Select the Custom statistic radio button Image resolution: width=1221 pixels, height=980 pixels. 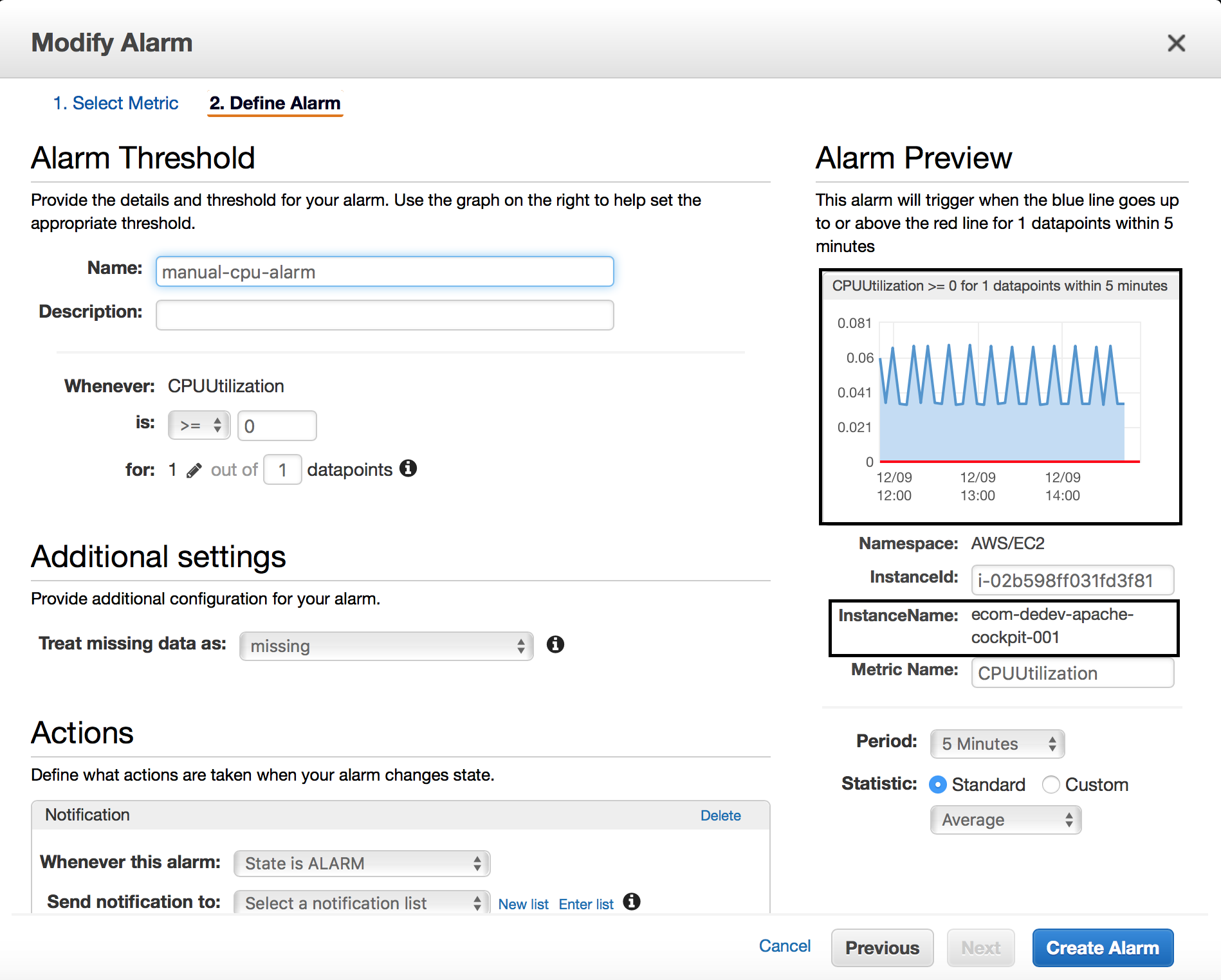click(1051, 785)
